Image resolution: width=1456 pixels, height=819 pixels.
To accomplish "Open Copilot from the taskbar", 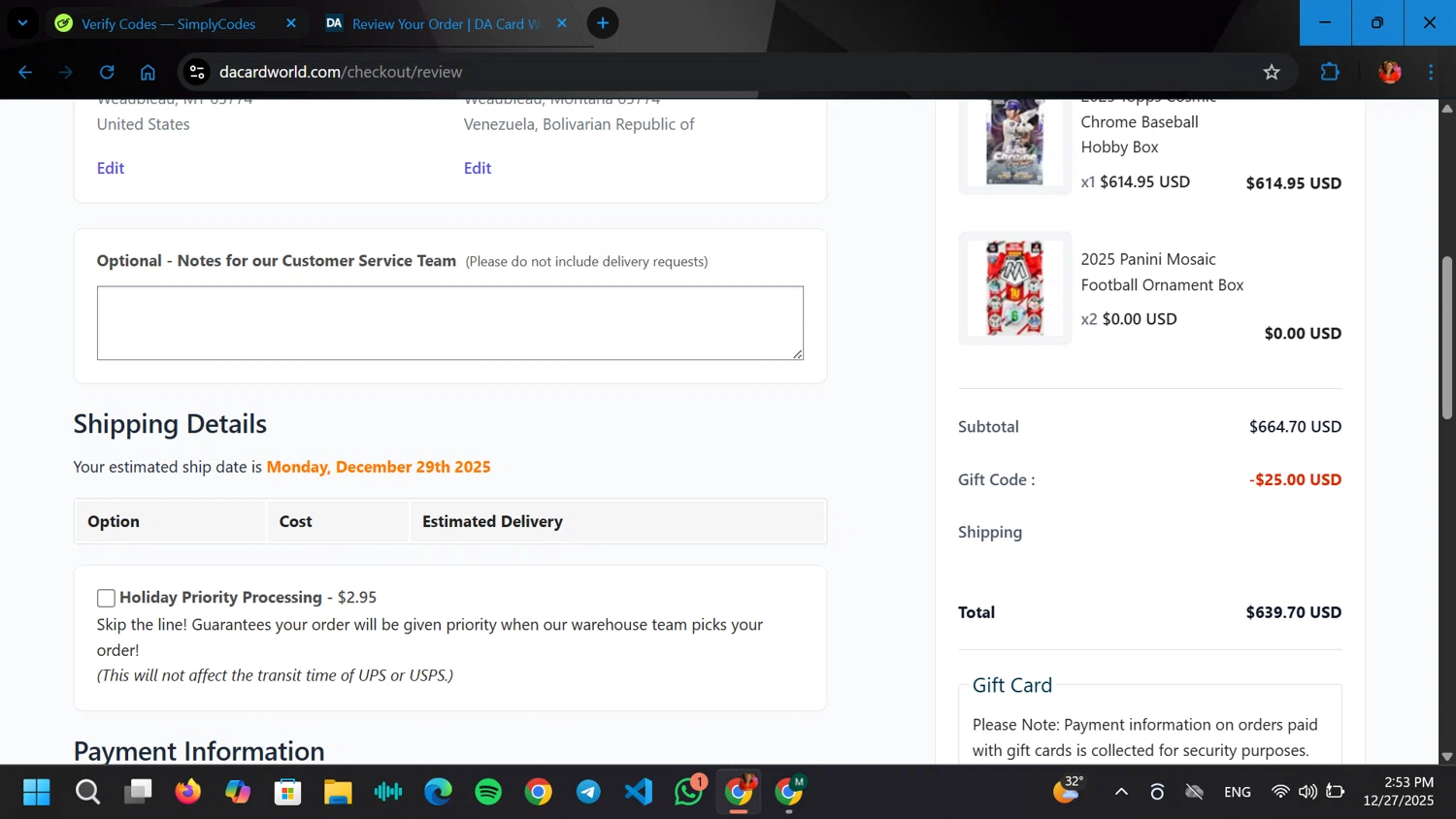I will [x=238, y=792].
